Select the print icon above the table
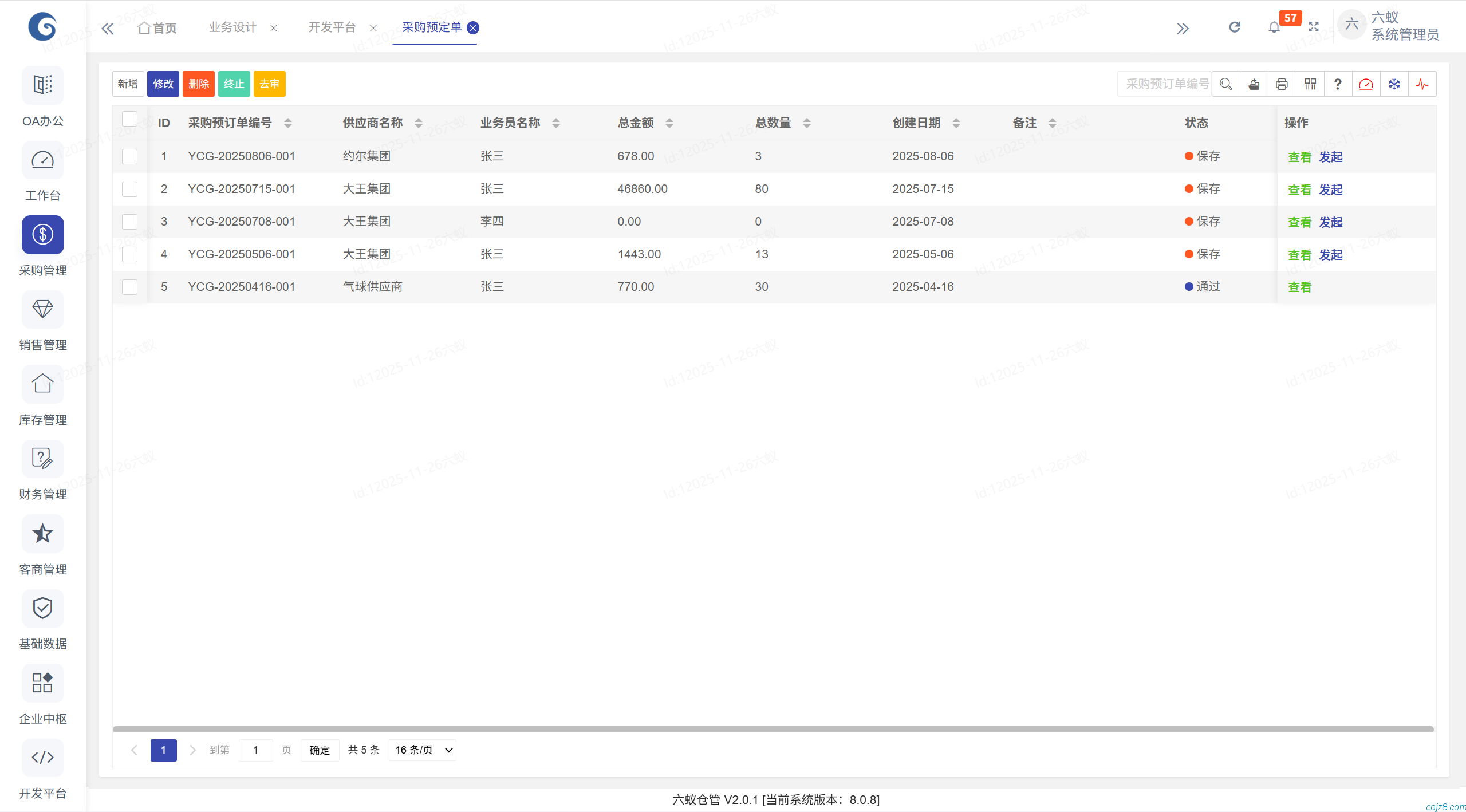This screenshot has height=812, width=1466. (x=1282, y=84)
